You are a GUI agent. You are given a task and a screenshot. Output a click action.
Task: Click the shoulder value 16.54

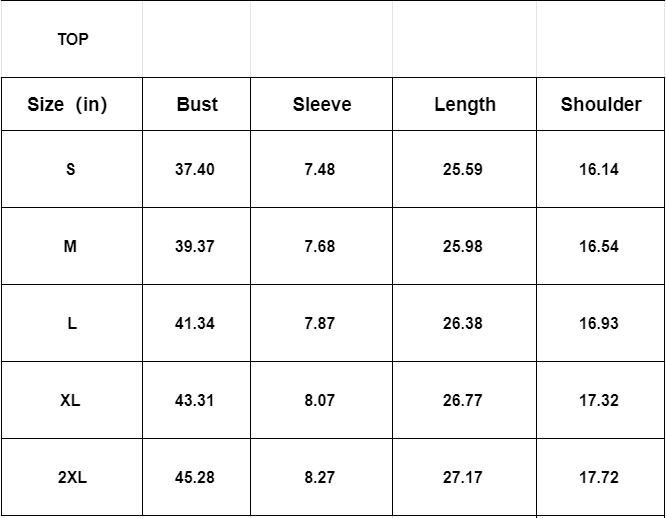(599, 246)
